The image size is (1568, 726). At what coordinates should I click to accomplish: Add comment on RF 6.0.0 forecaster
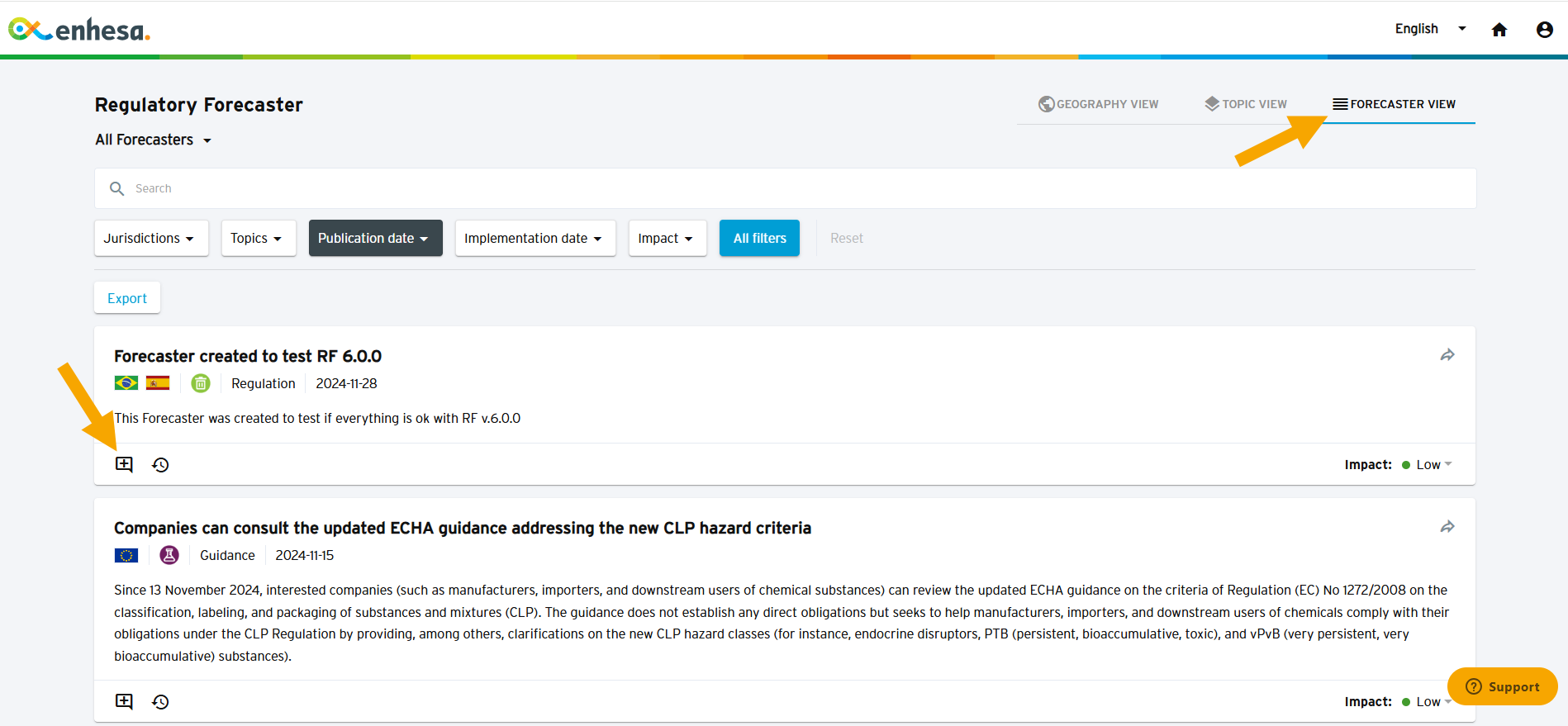point(124,464)
